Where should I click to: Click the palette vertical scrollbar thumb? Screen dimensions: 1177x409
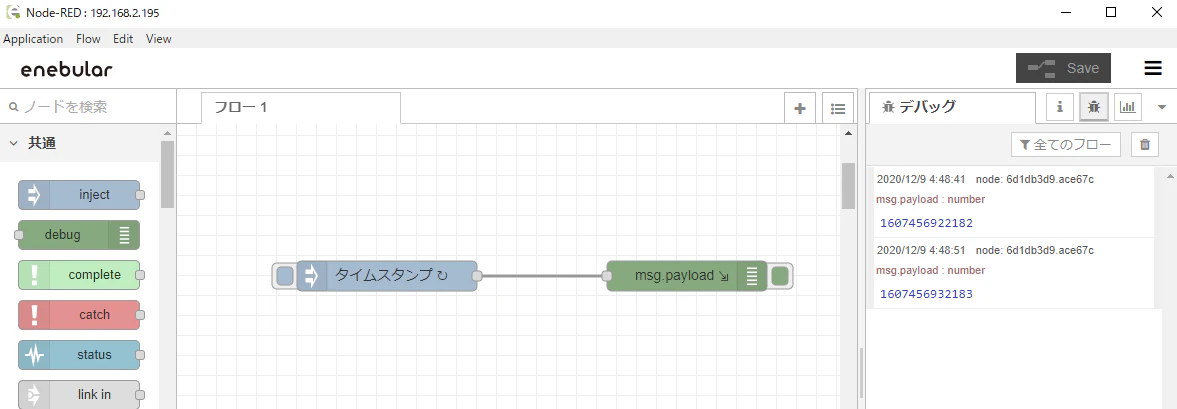click(167, 174)
